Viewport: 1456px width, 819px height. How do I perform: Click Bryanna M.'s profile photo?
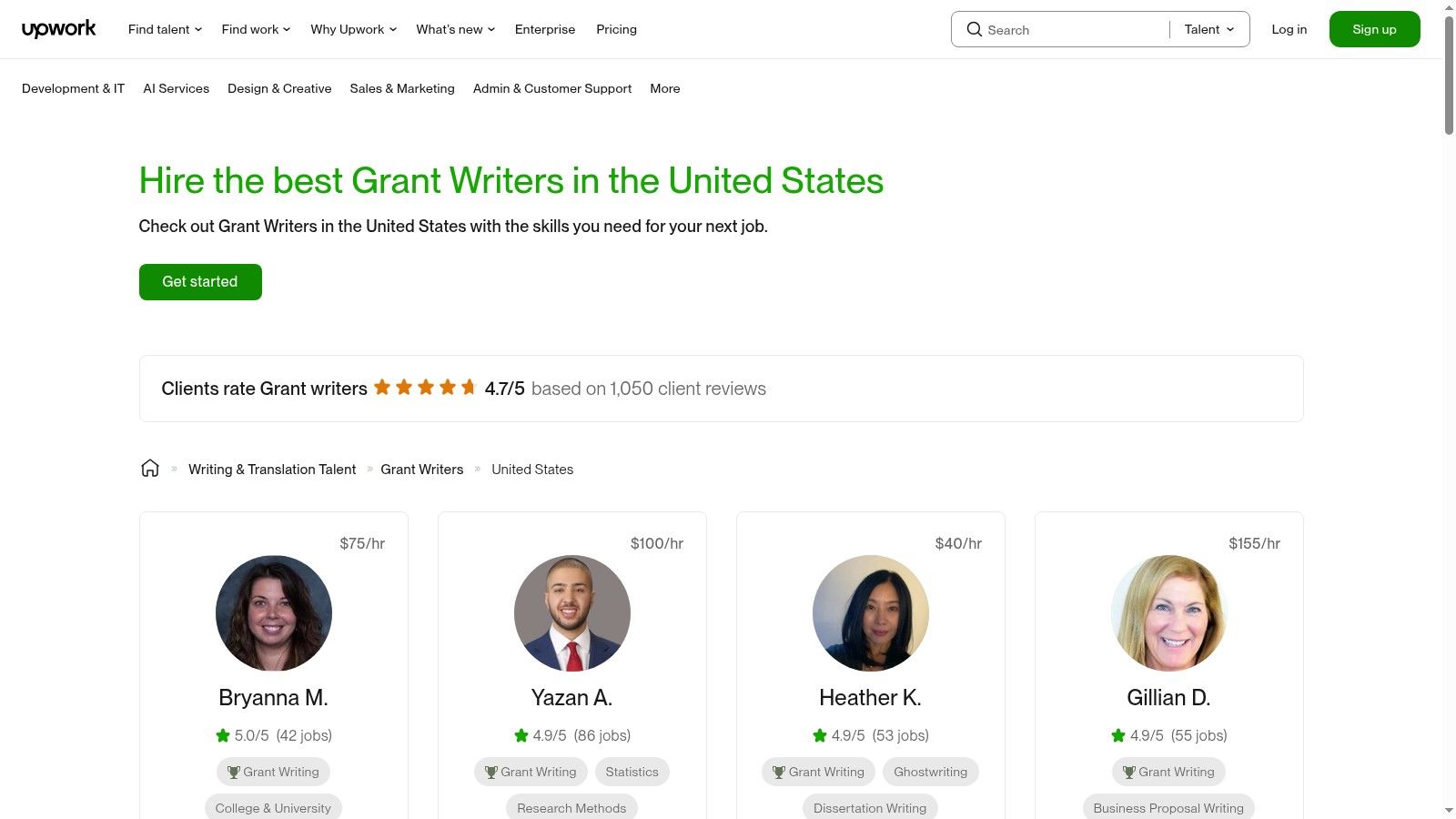(274, 613)
